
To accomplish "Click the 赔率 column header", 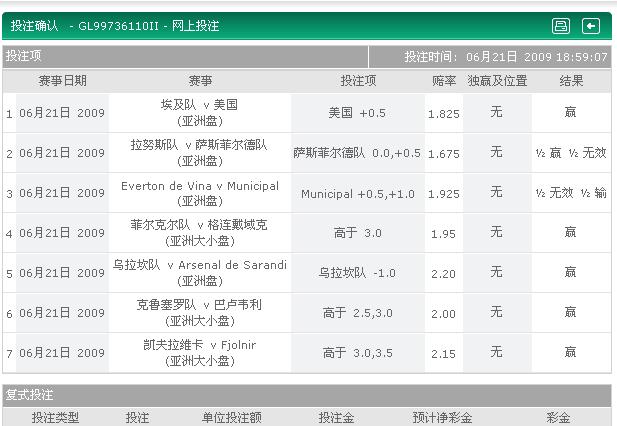I will (444, 81).
